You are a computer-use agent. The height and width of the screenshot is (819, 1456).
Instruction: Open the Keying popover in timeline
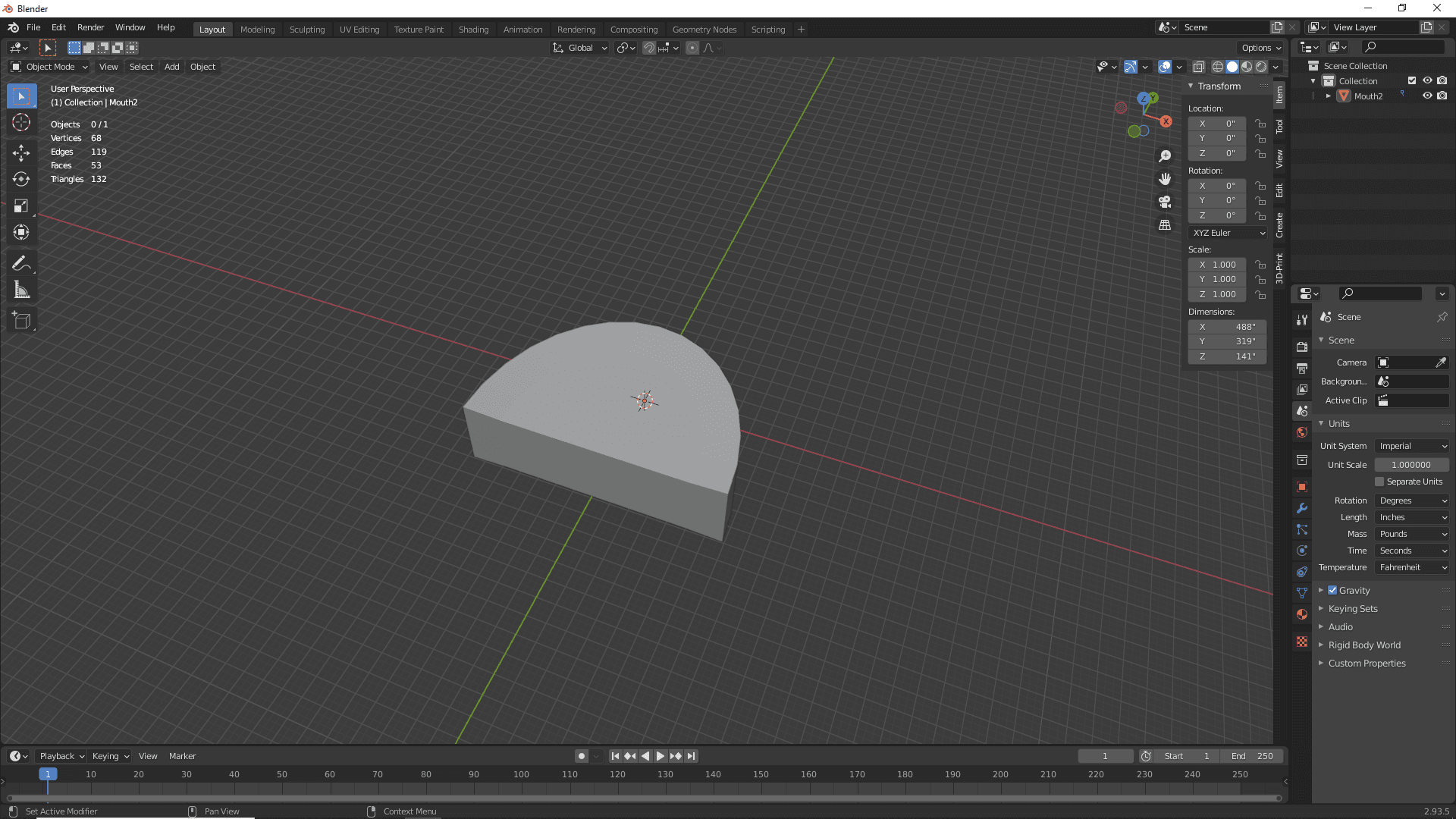pos(111,756)
